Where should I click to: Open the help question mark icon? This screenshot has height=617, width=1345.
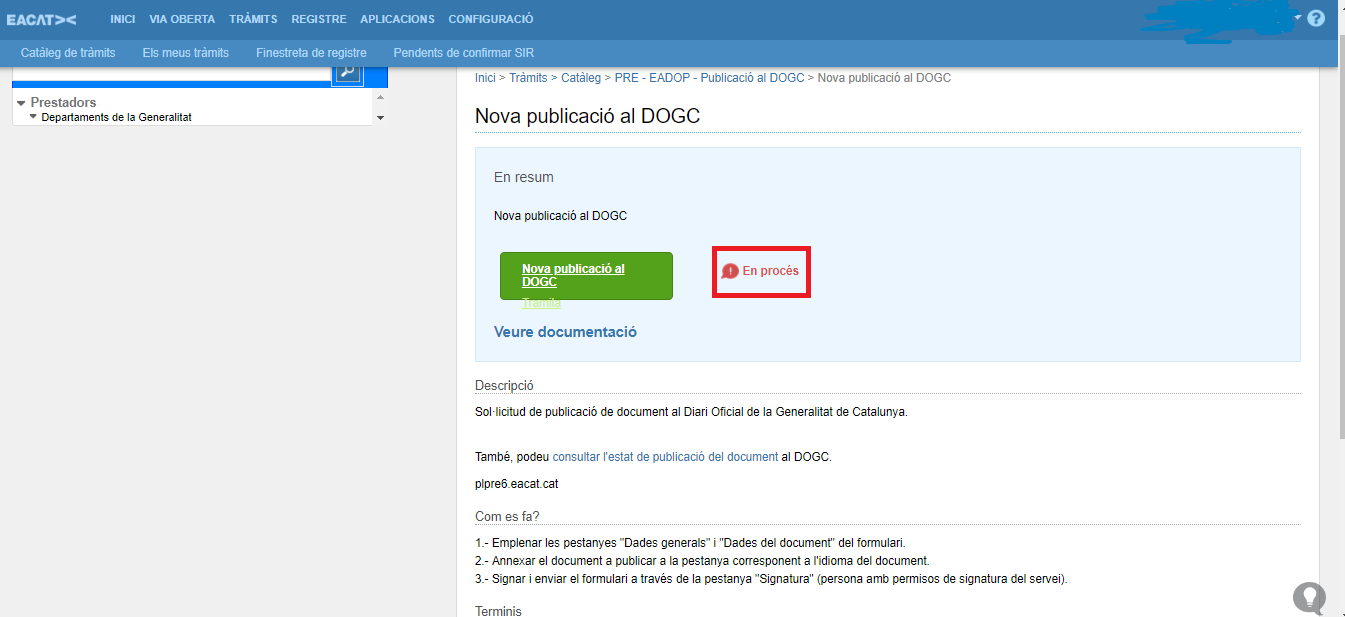[1316, 18]
